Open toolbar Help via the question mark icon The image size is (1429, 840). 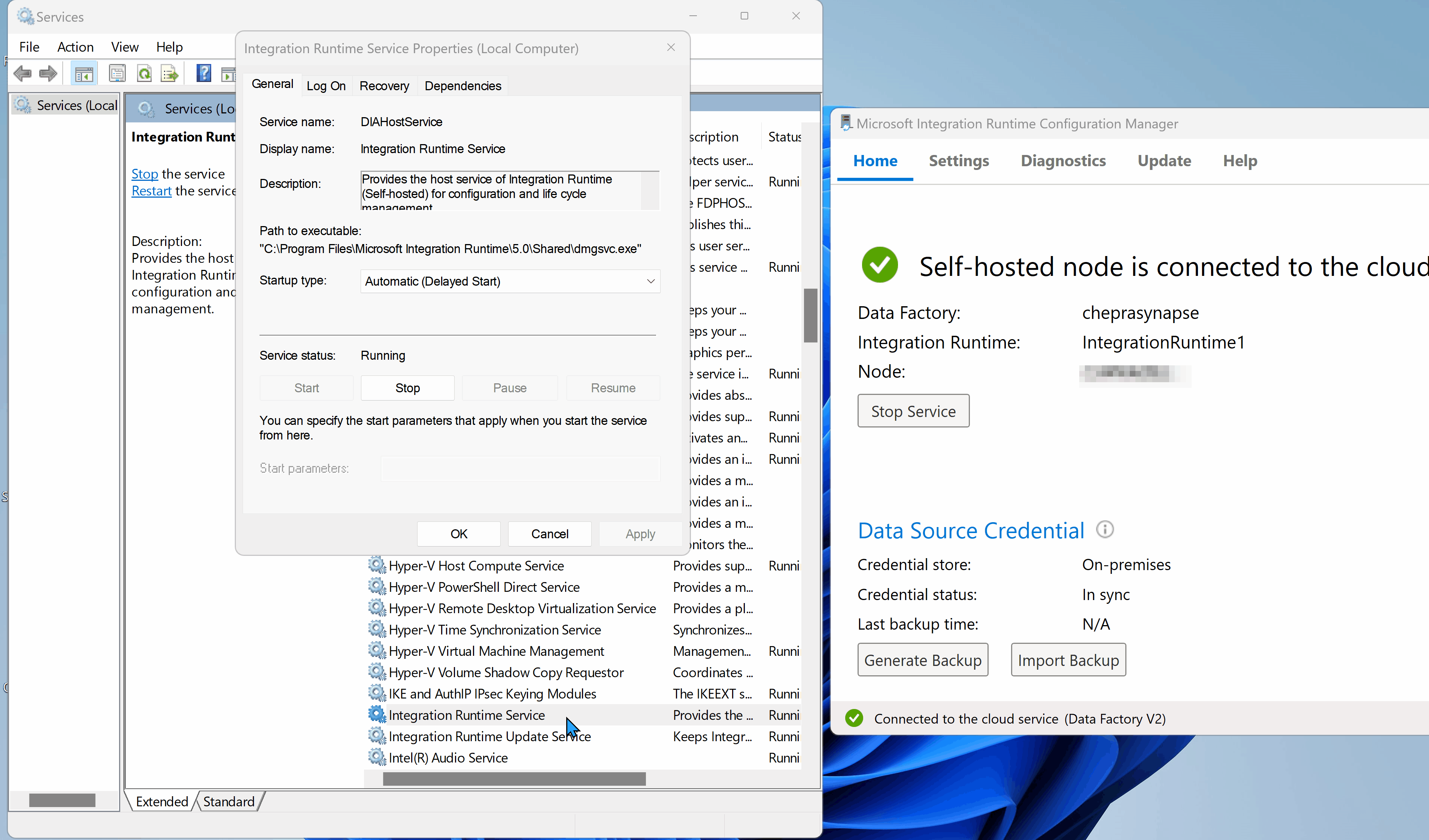pyautogui.click(x=204, y=73)
